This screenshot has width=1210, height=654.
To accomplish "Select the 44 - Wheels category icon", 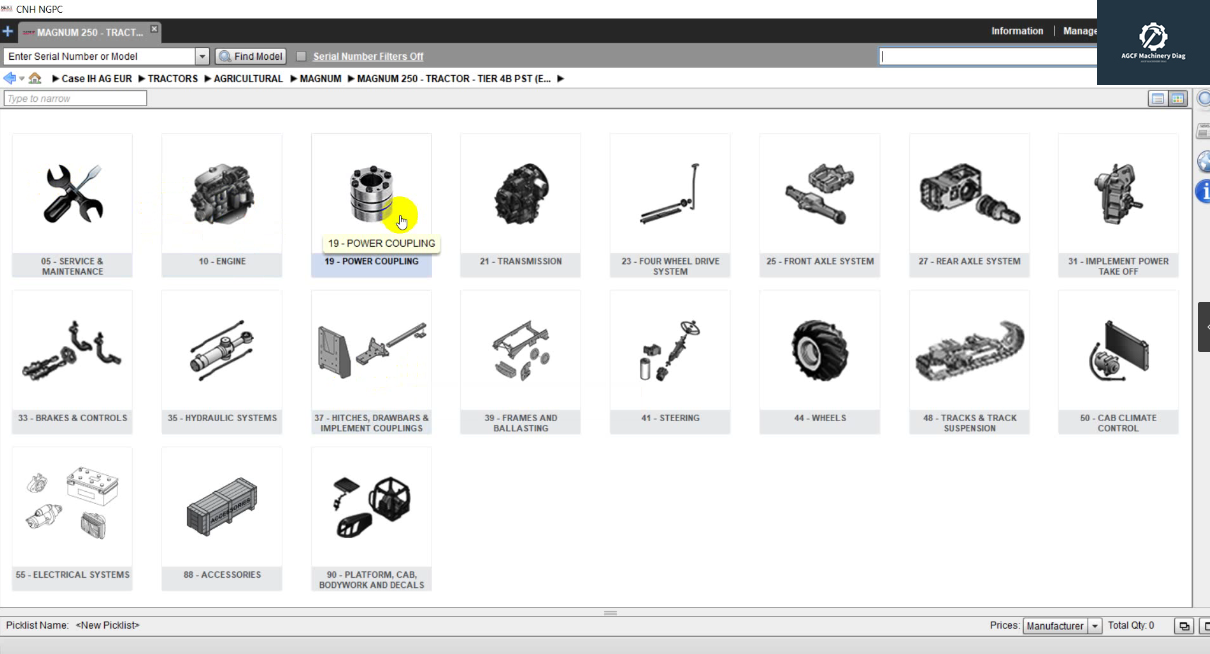I will 819,350.
